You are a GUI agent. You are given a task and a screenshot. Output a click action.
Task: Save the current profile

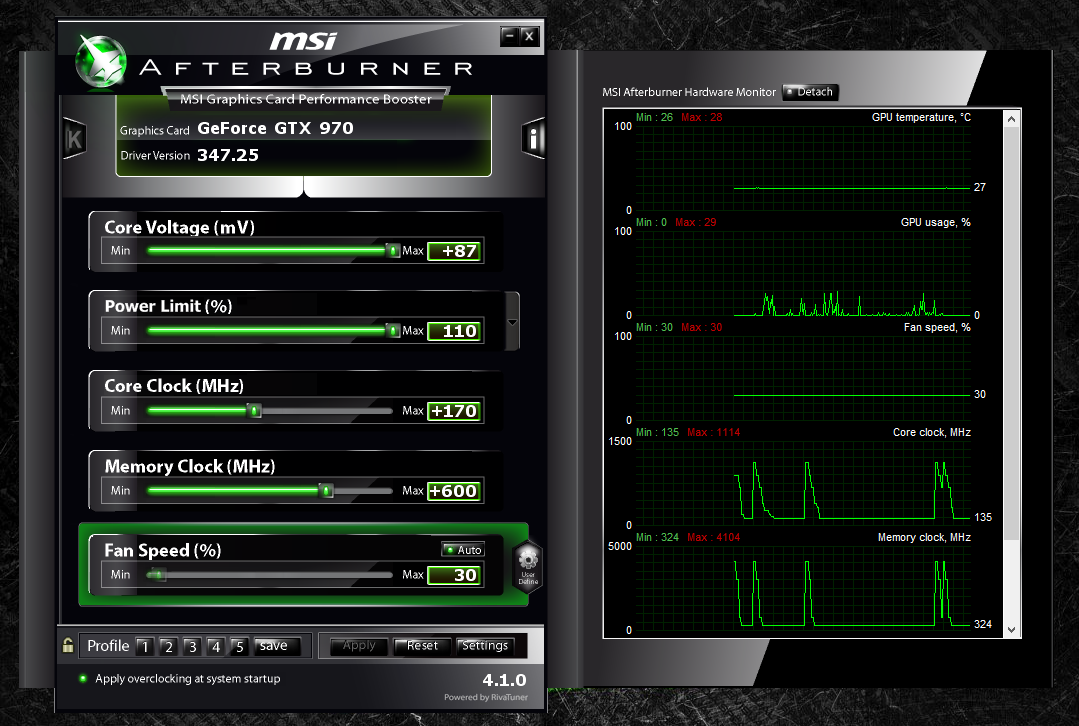tap(277, 646)
